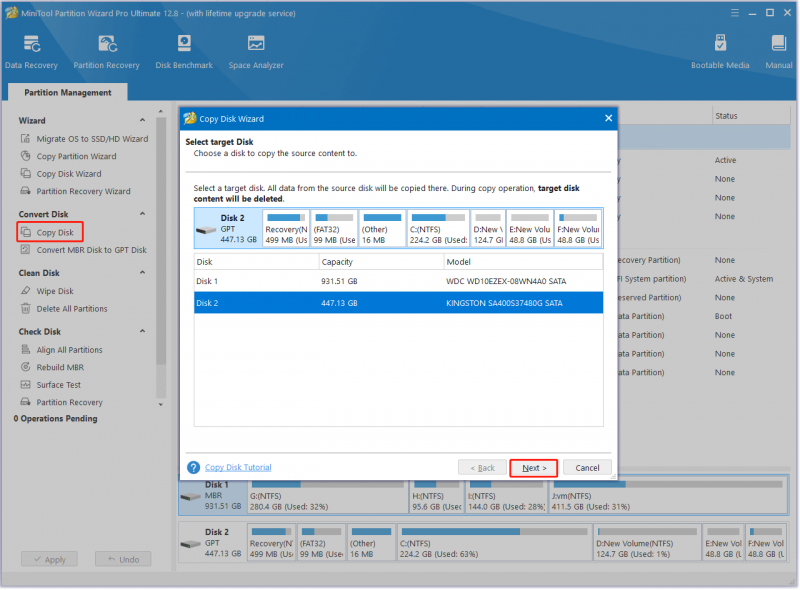
Task: Collapse the Check Disk section
Action: [142, 331]
